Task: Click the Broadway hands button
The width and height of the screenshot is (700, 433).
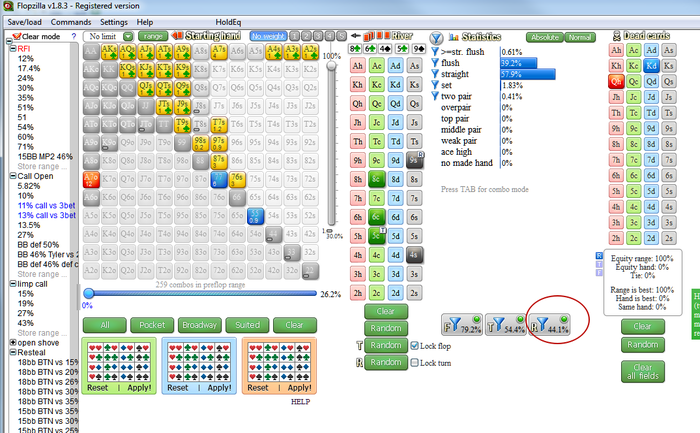Action: 200,325
